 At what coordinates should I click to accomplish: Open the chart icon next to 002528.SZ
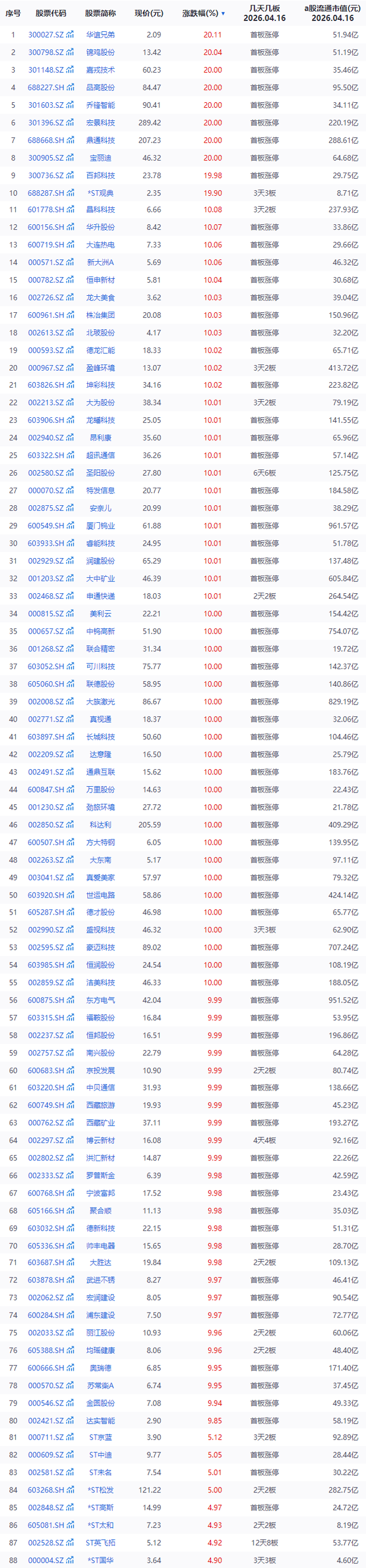pos(70,1543)
